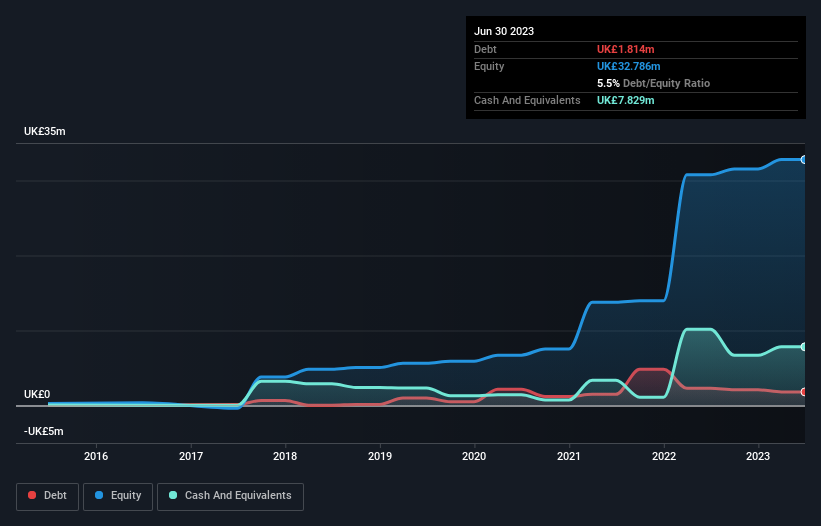Click the Debt row label in tooltip

(x=485, y=49)
